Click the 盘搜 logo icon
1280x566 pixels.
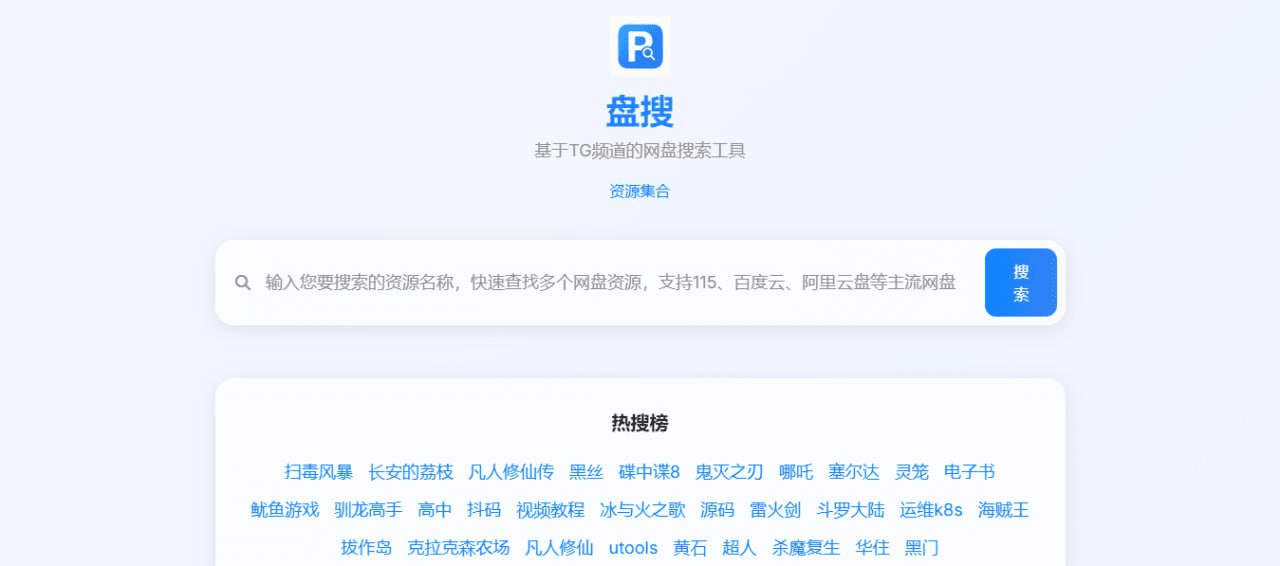[640, 46]
